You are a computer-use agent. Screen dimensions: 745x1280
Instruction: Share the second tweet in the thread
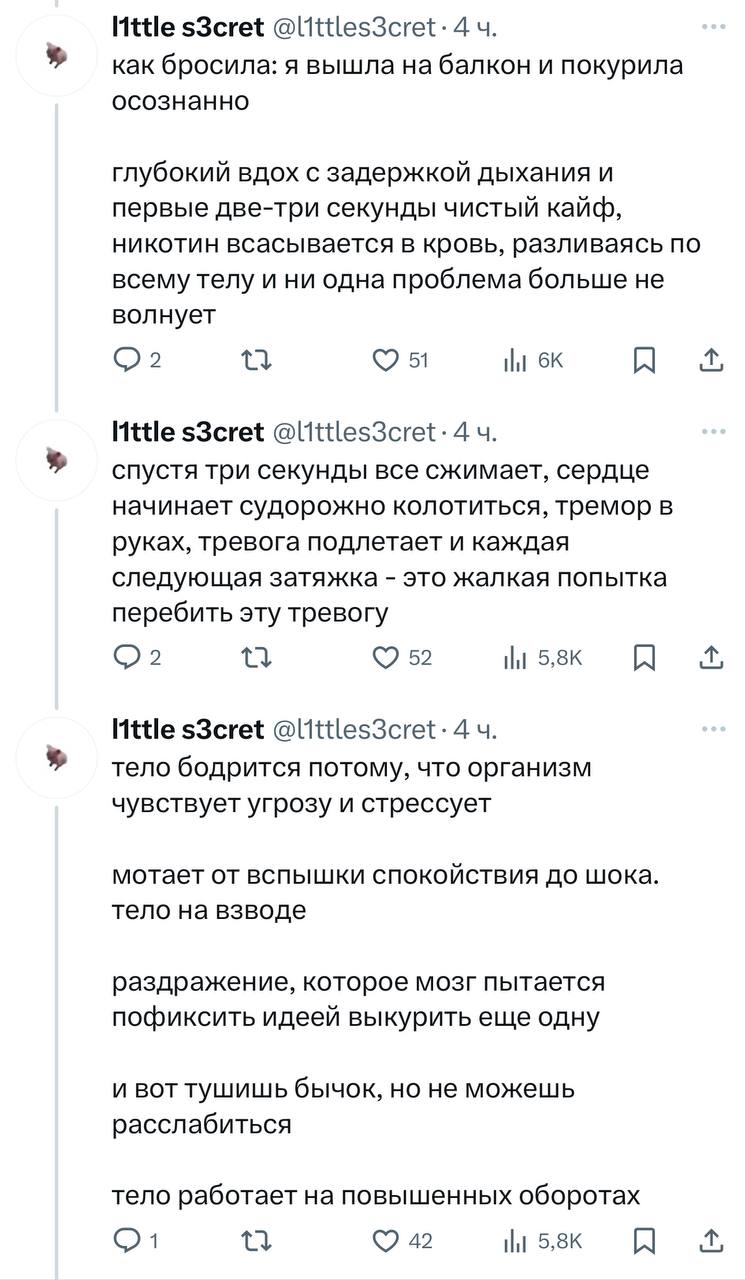(710, 657)
